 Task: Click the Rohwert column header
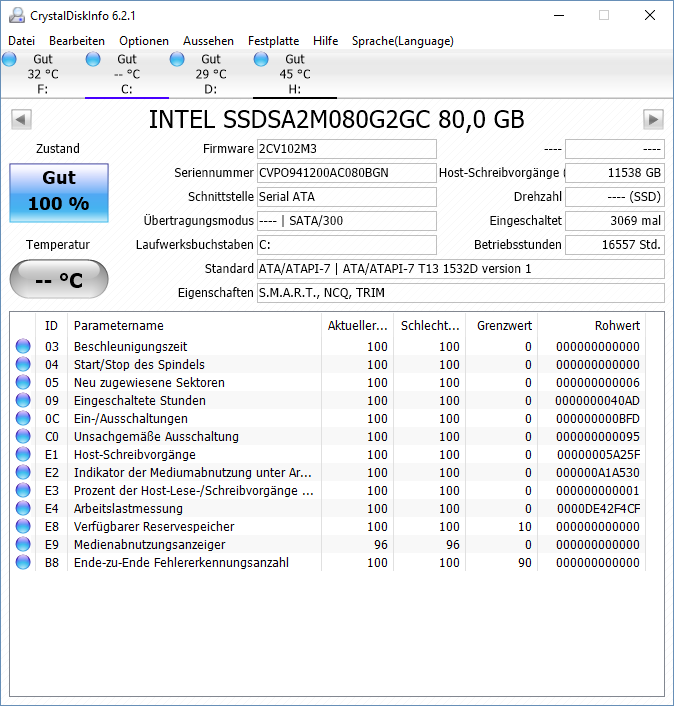[592, 326]
